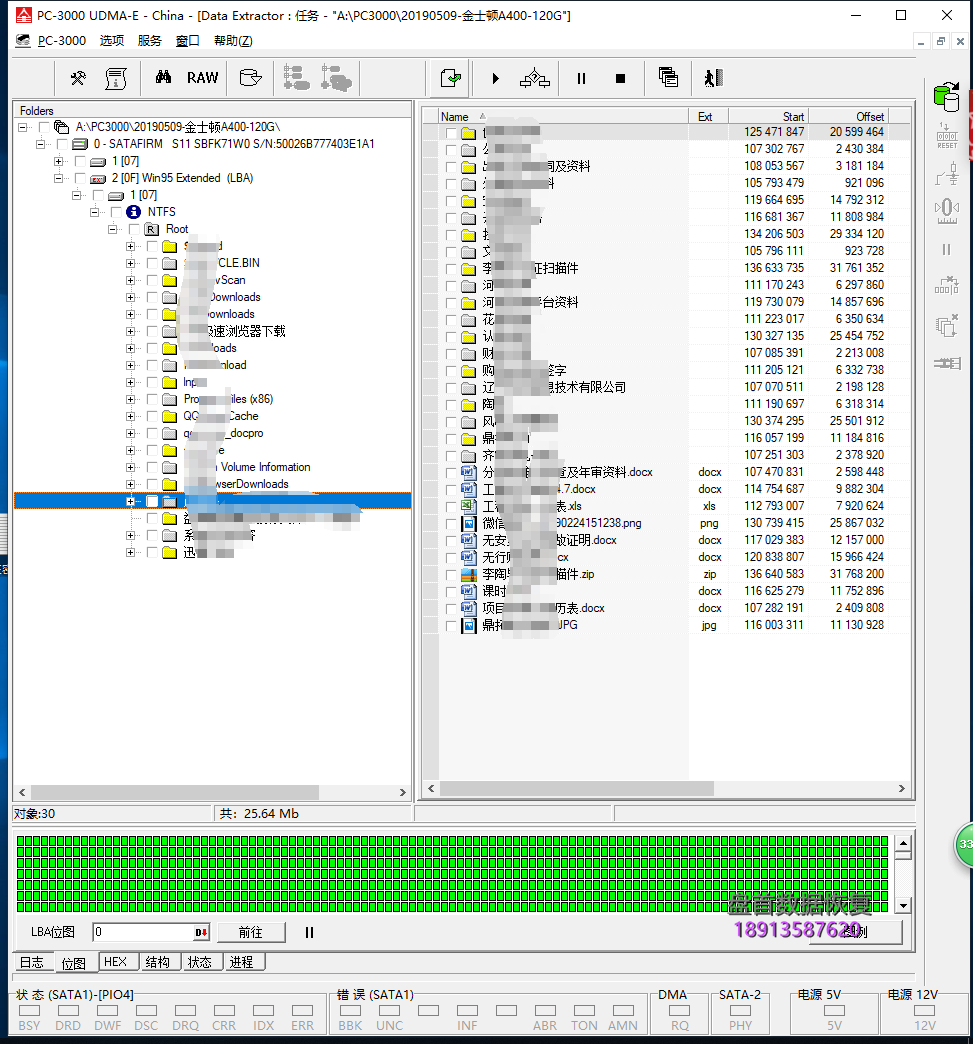Switch to the HEX tab
973x1044 pixels.
(115, 962)
